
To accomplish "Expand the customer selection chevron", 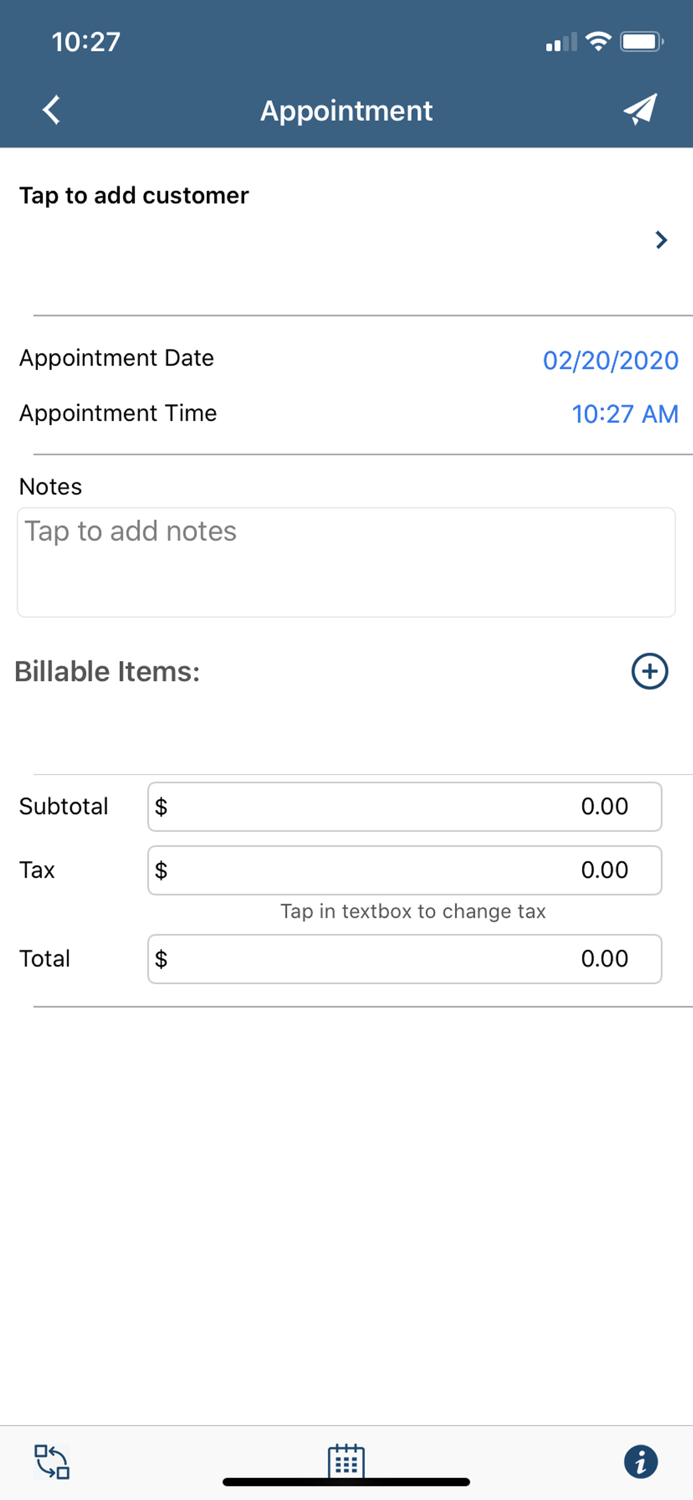I will 660,240.
